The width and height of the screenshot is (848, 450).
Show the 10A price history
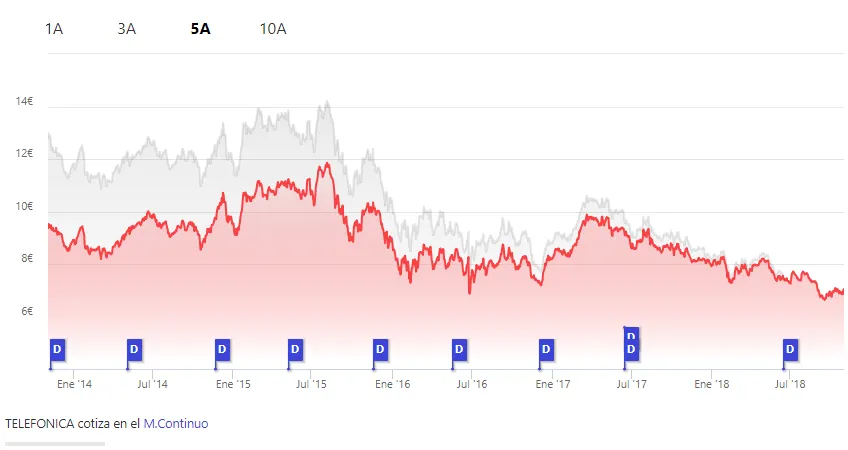(x=273, y=28)
